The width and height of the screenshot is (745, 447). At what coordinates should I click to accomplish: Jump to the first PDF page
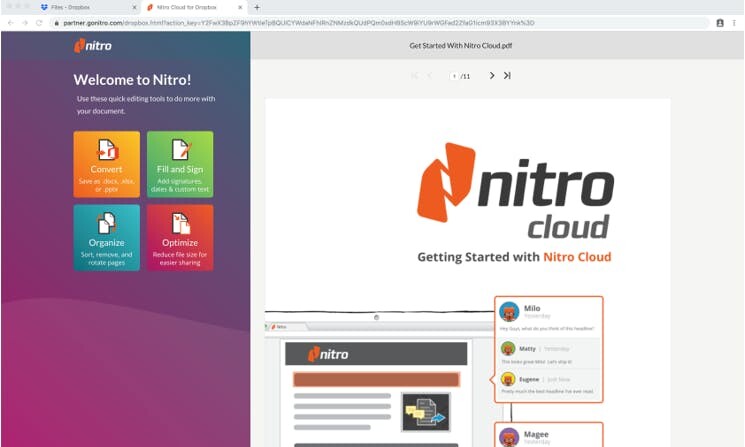[415, 76]
